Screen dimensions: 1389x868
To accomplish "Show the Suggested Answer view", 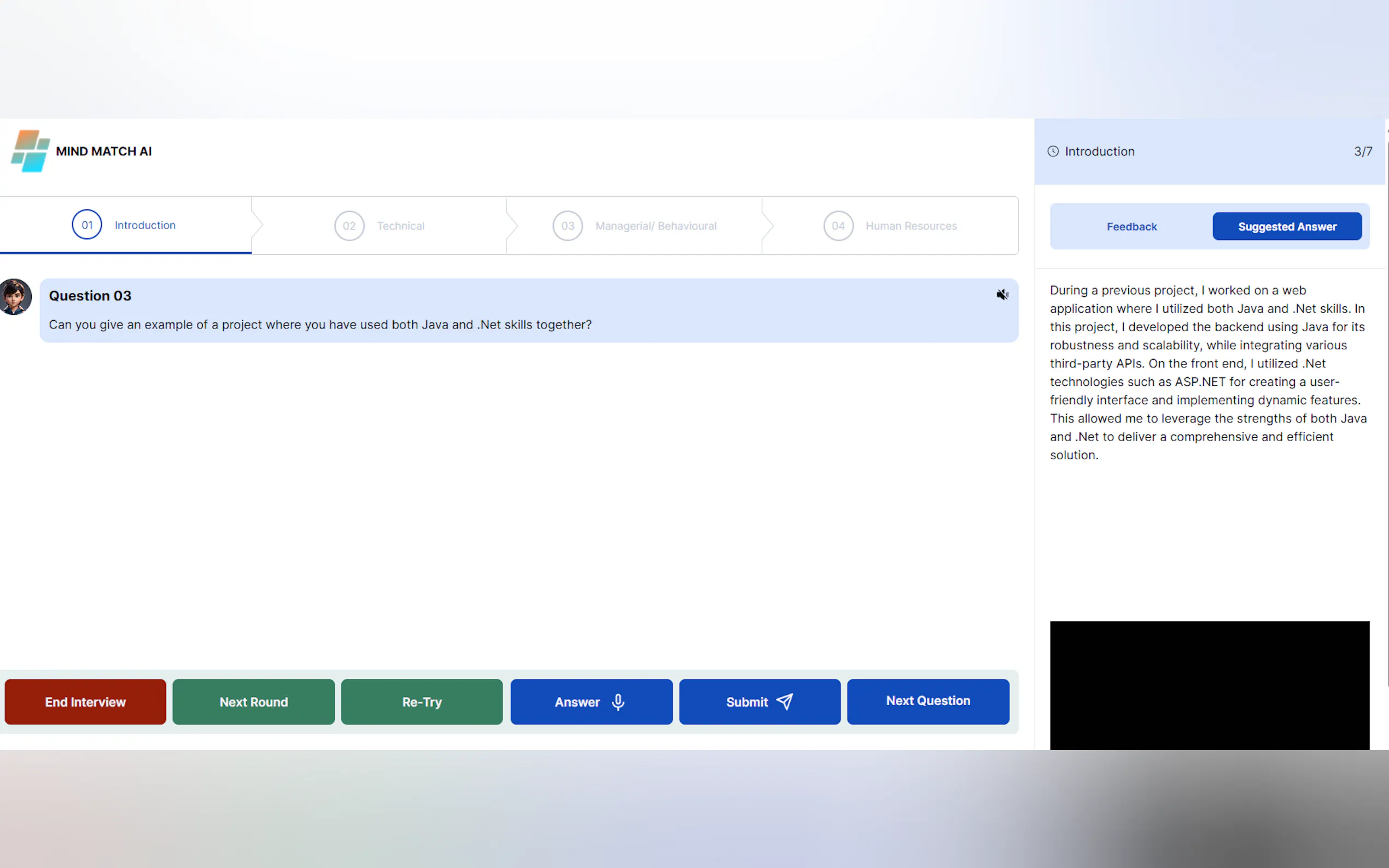I will (x=1286, y=227).
